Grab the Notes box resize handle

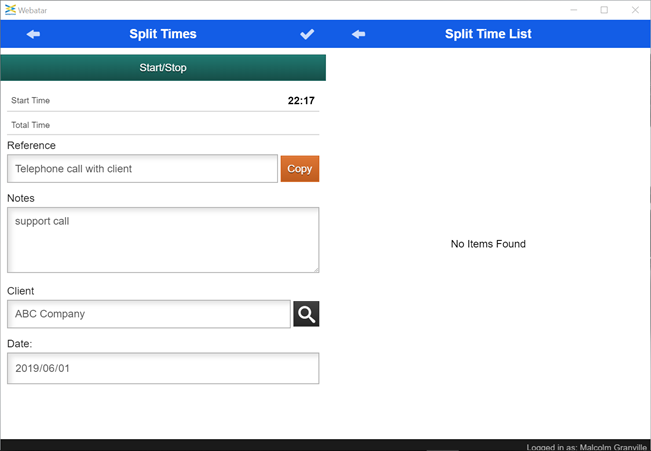[314, 268]
